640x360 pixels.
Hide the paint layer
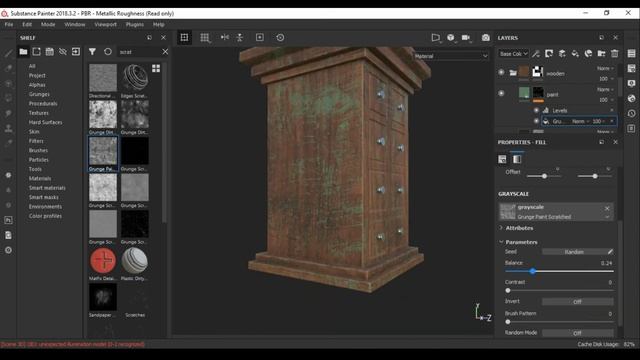(501, 93)
